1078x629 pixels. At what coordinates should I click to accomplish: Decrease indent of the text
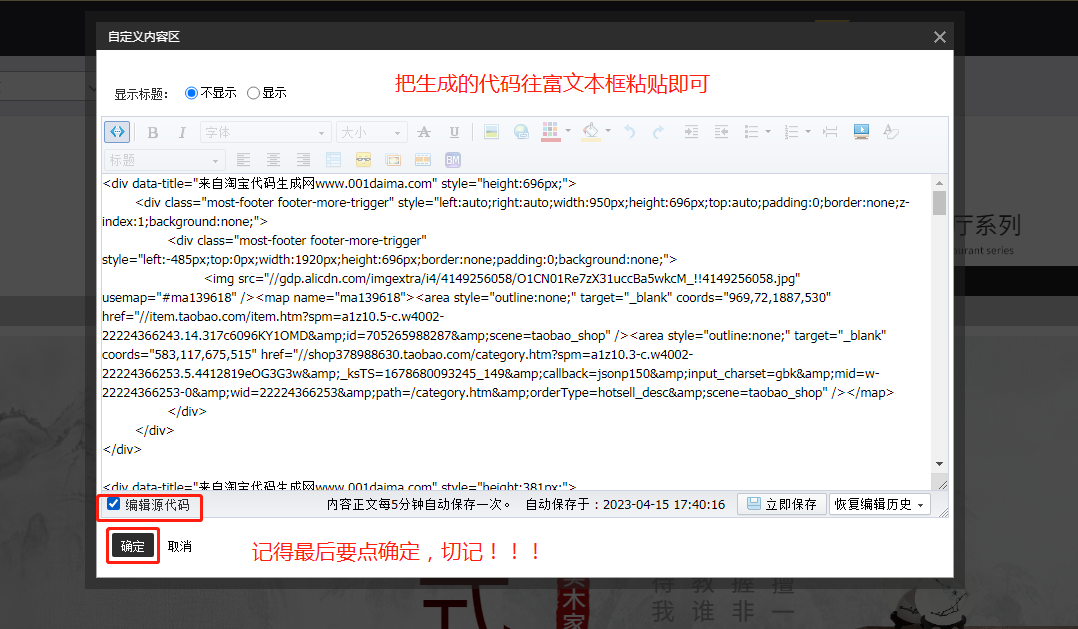tap(720, 132)
